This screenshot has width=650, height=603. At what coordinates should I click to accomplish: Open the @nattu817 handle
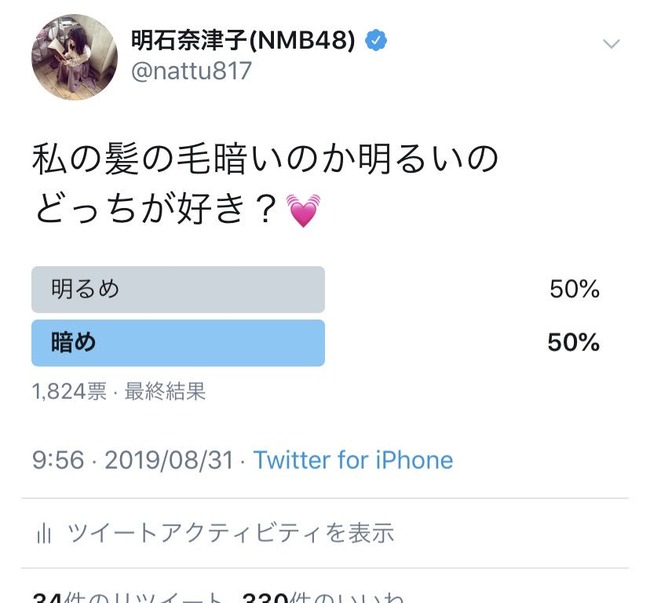point(191,71)
